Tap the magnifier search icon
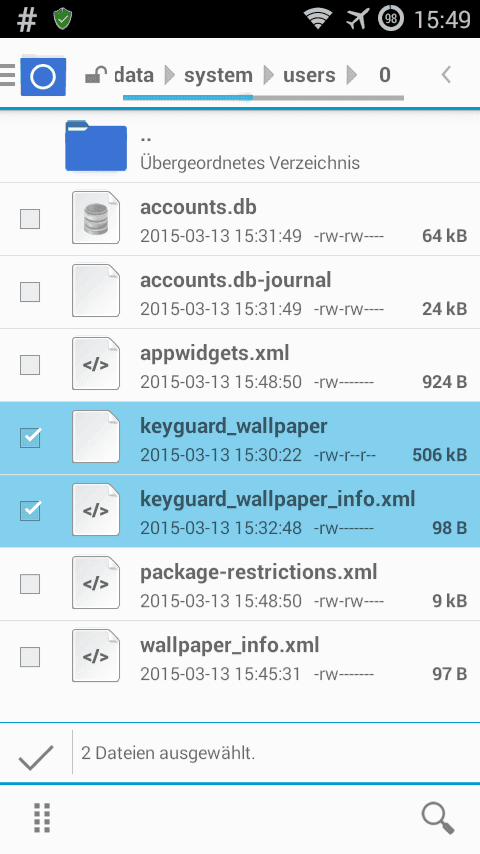The height and width of the screenshot is (854, 480). click(438, 818)
